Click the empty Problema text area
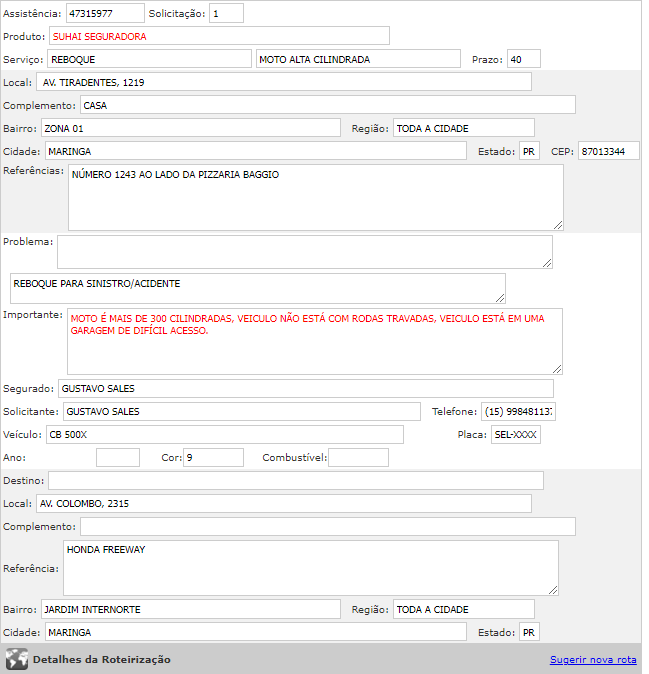 pos(304,252)
